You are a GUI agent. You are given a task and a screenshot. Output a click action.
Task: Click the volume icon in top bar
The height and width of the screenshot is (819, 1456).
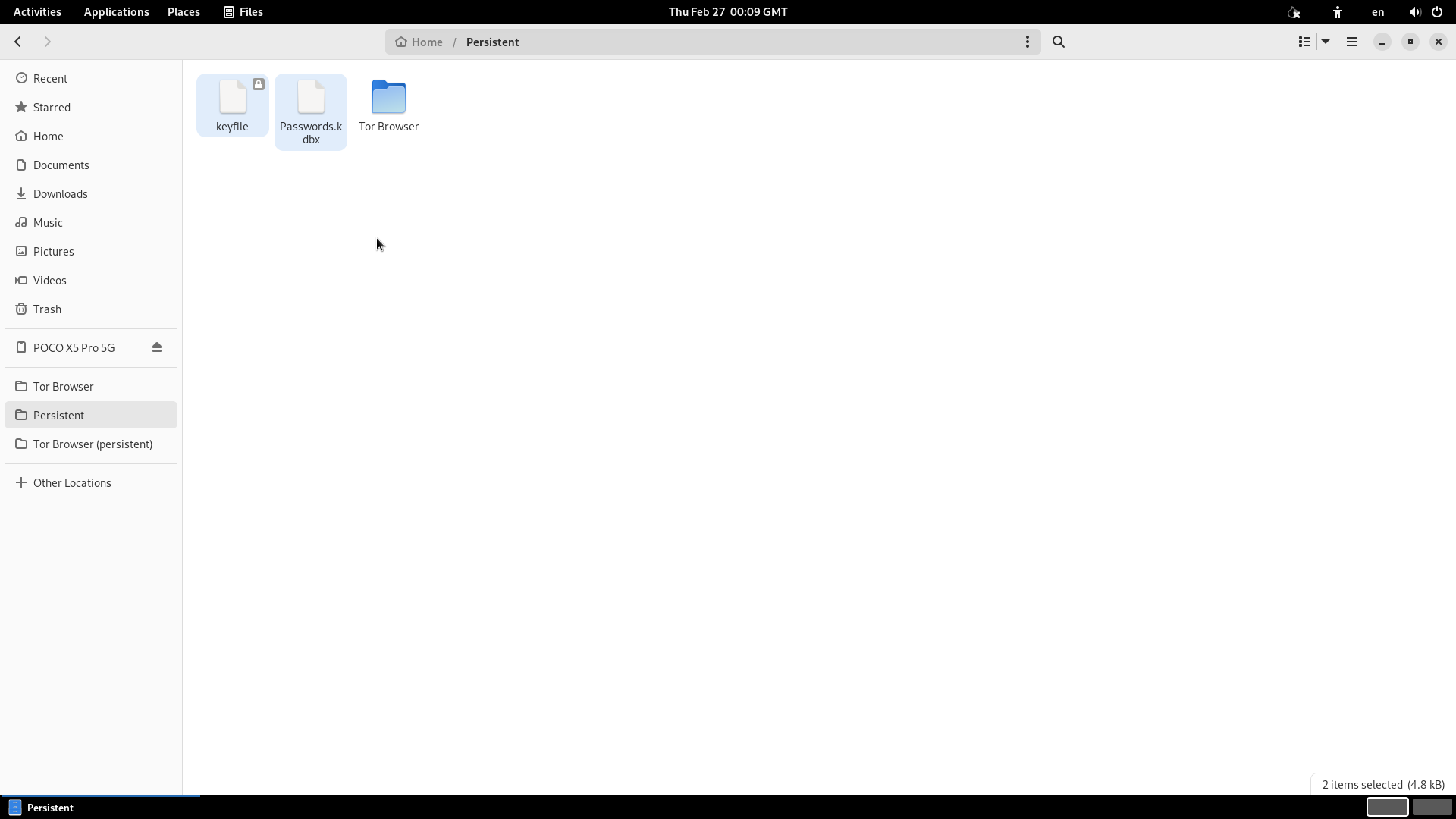pyautogui.click(x=1414, y=12)
